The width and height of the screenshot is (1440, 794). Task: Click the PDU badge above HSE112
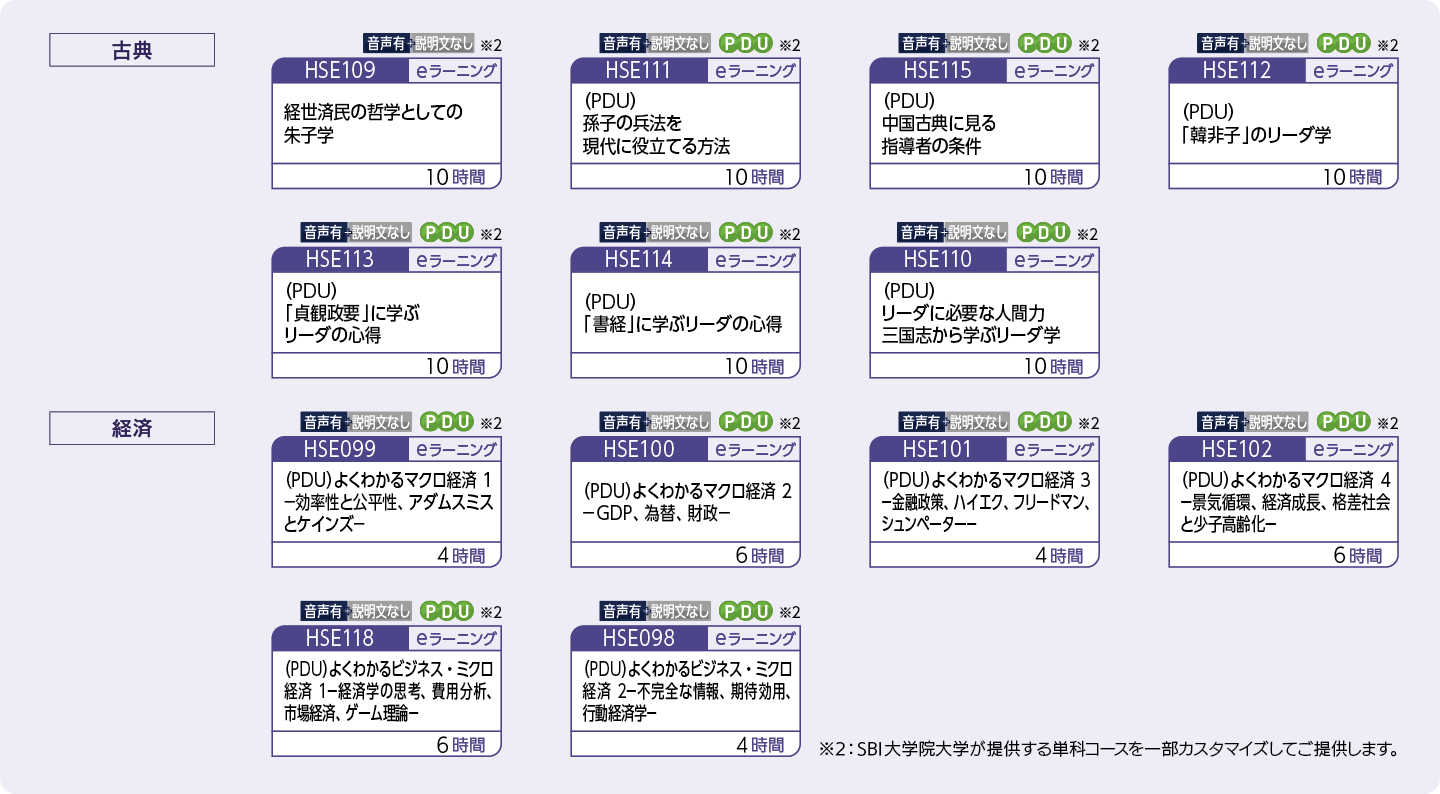pos(1343,43)
